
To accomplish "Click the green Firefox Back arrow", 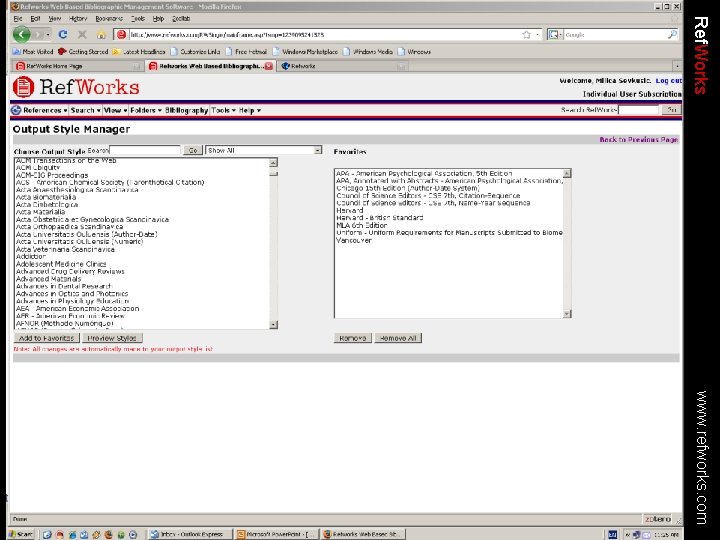I will tap(21, 34).
